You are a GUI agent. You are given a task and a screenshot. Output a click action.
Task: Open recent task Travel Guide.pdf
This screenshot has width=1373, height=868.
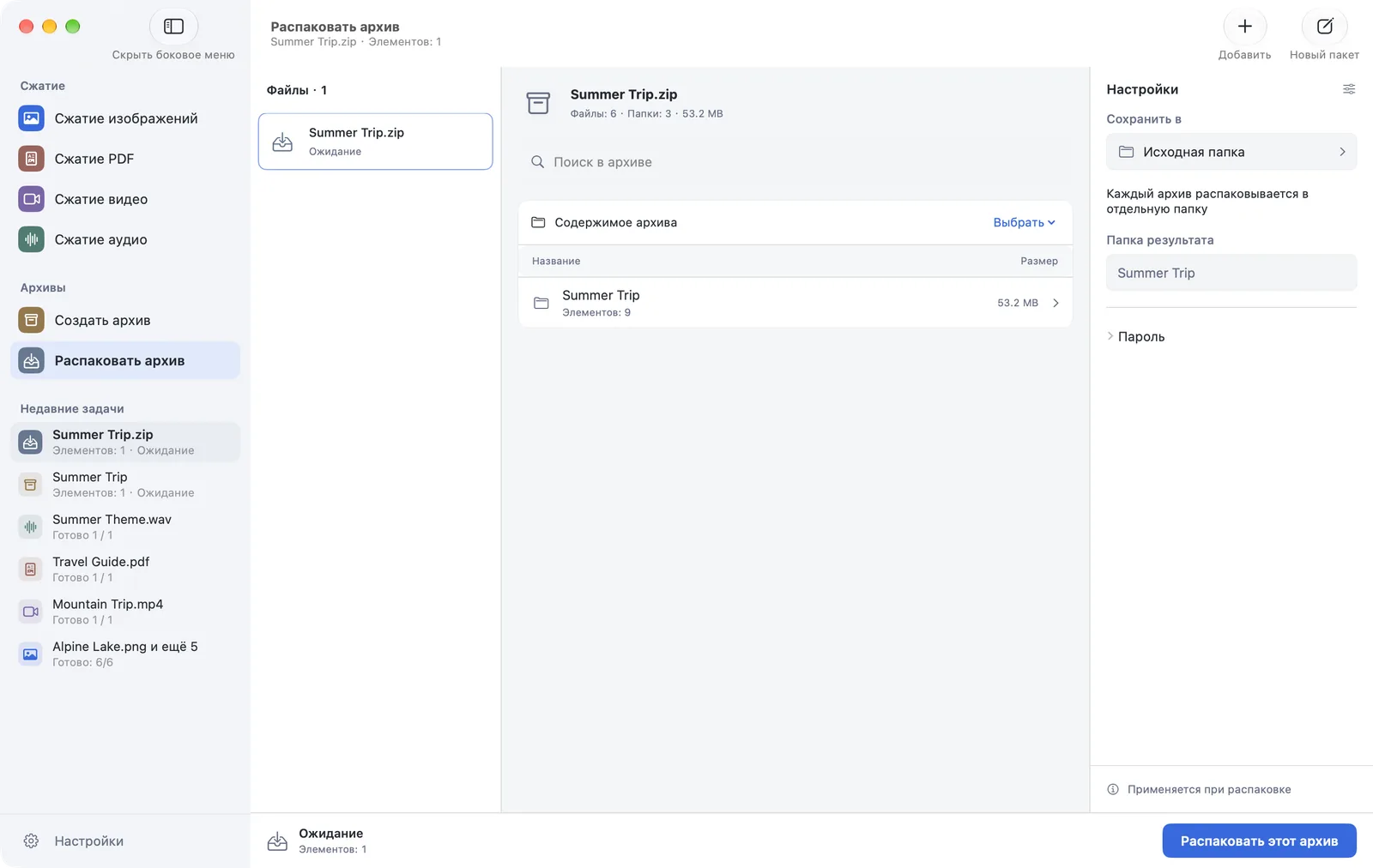[x=125, y=569]
